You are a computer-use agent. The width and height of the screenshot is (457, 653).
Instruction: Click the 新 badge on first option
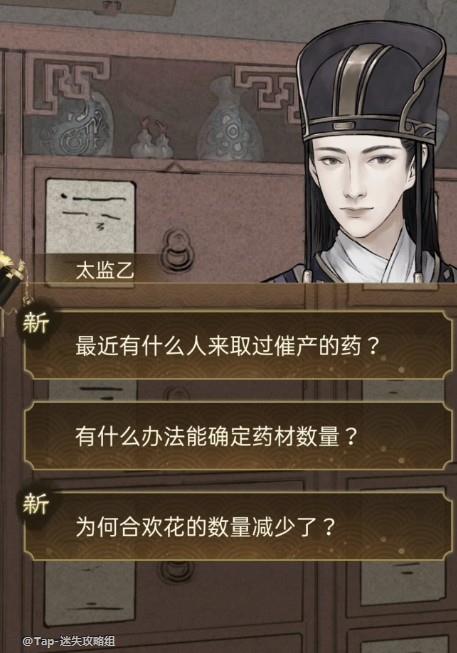tap(36, 323)
